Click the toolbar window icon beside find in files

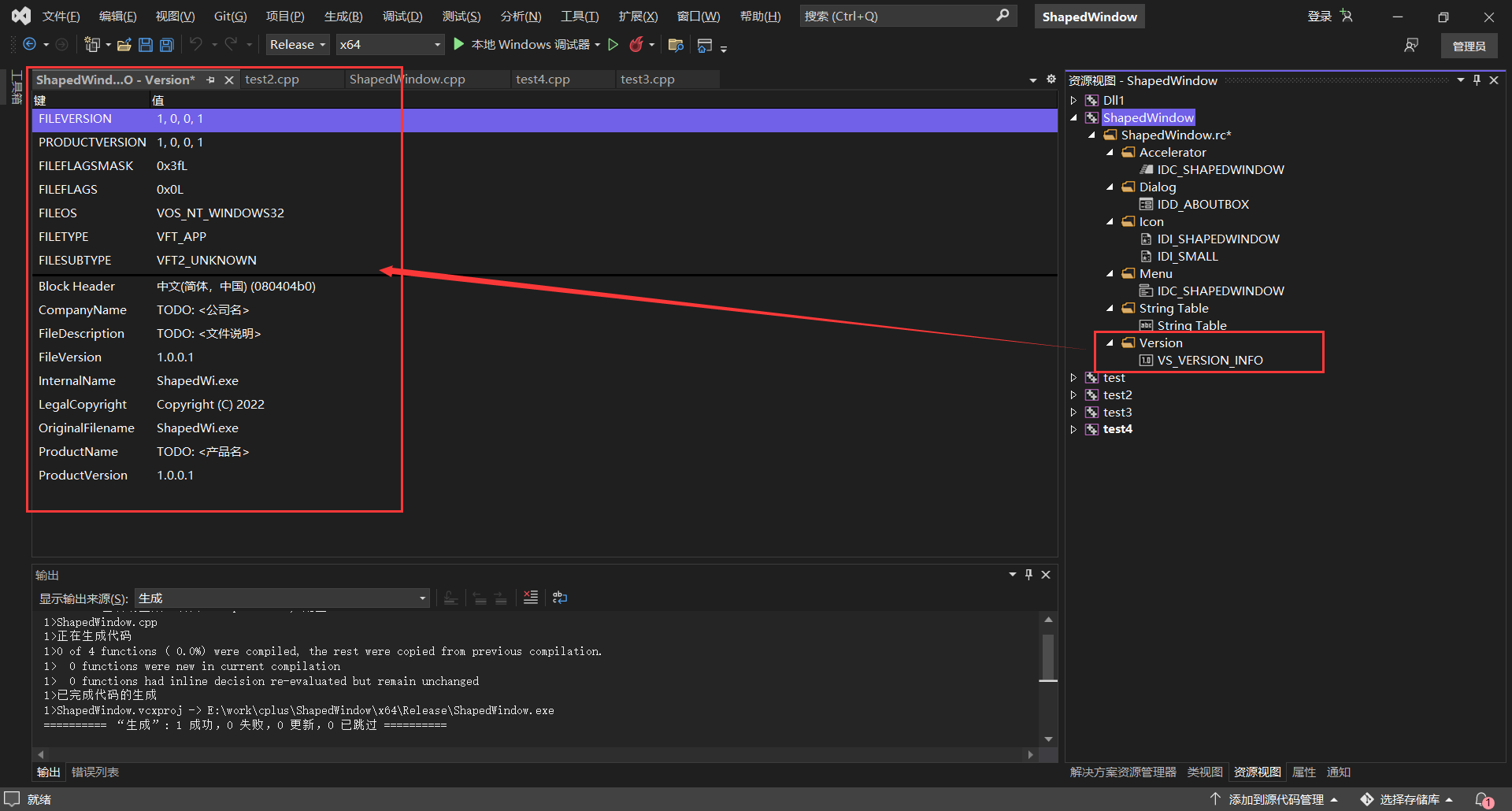(x=705, y=45)
